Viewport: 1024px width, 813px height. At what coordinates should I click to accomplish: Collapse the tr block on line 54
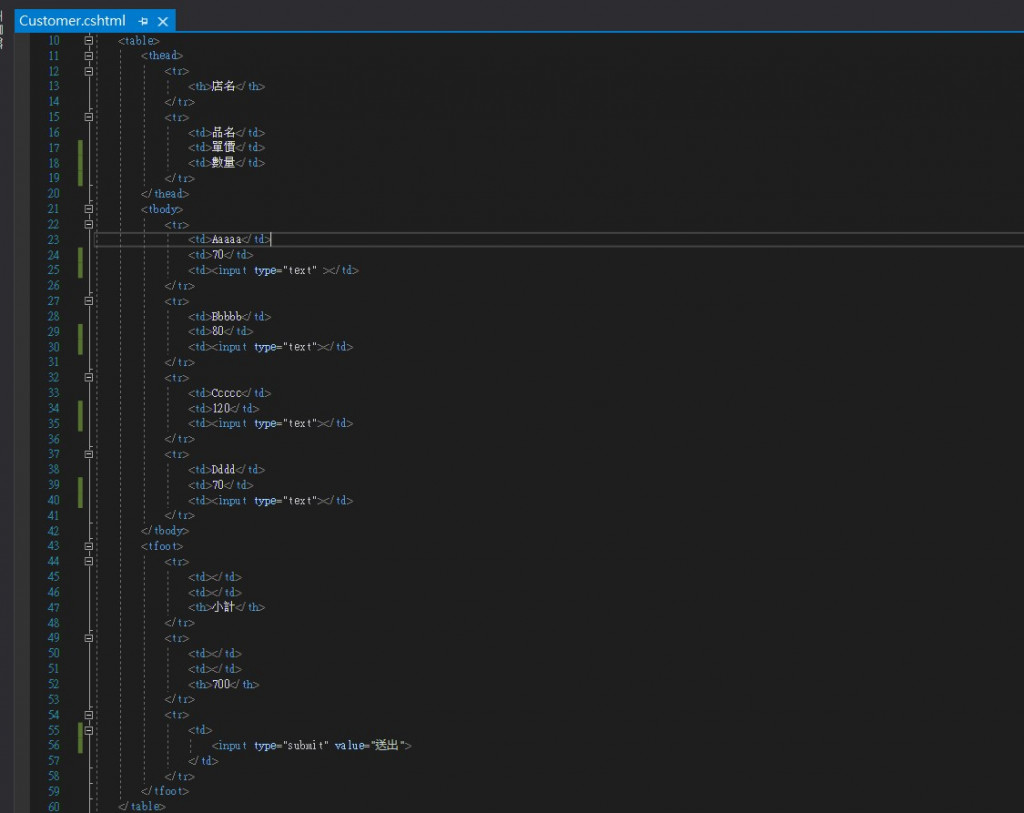89,714
